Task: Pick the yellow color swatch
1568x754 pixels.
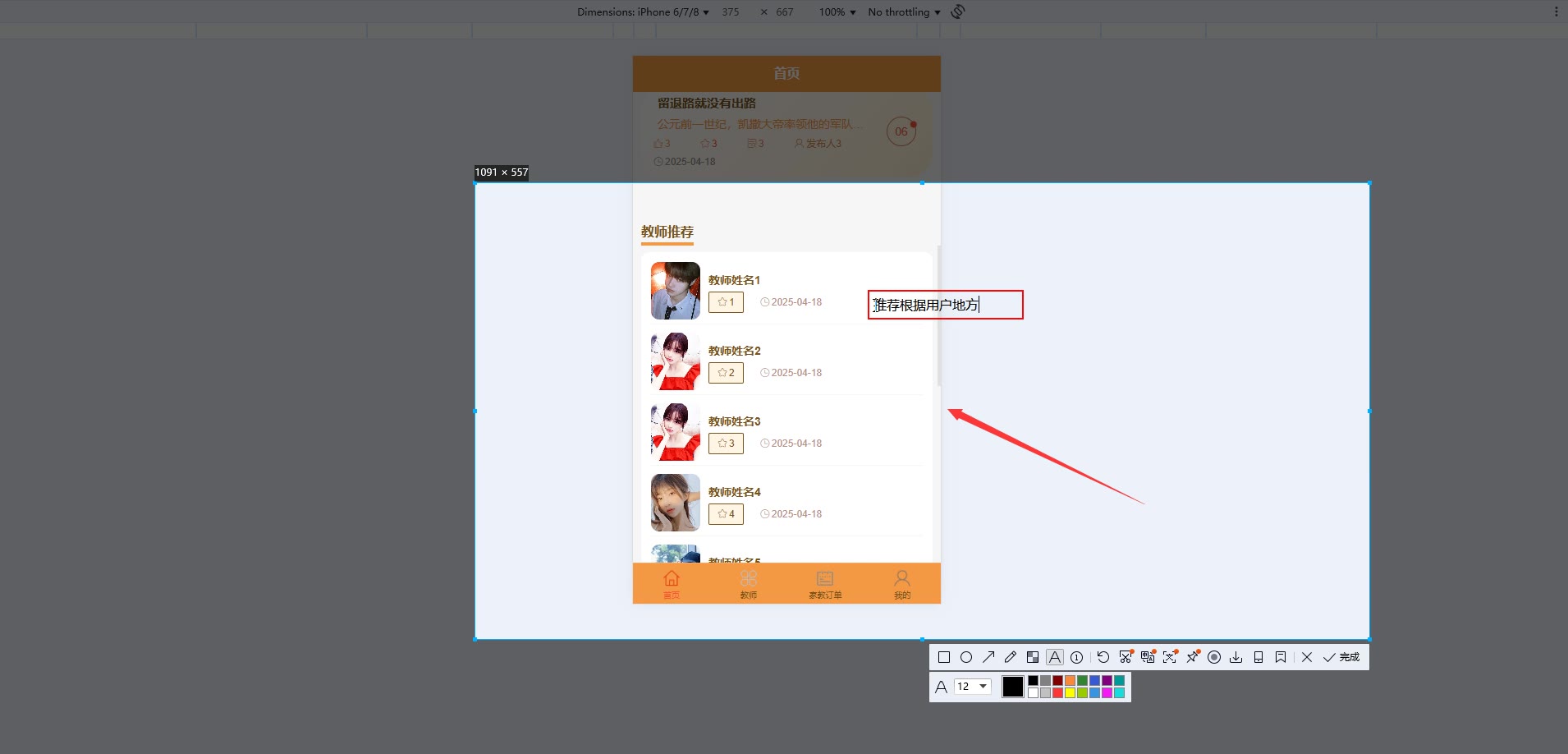Action: pos(1070,693)
